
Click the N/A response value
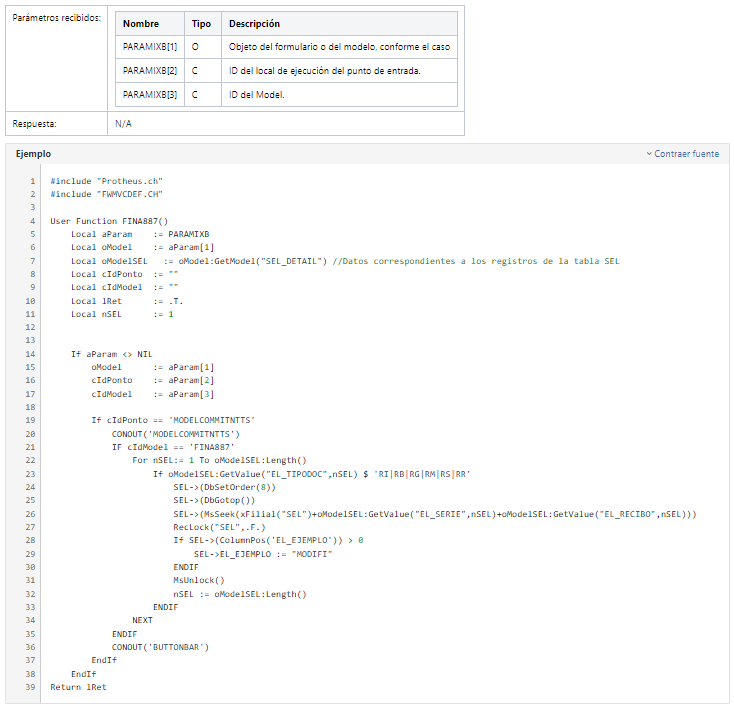(x=123, y=124)
